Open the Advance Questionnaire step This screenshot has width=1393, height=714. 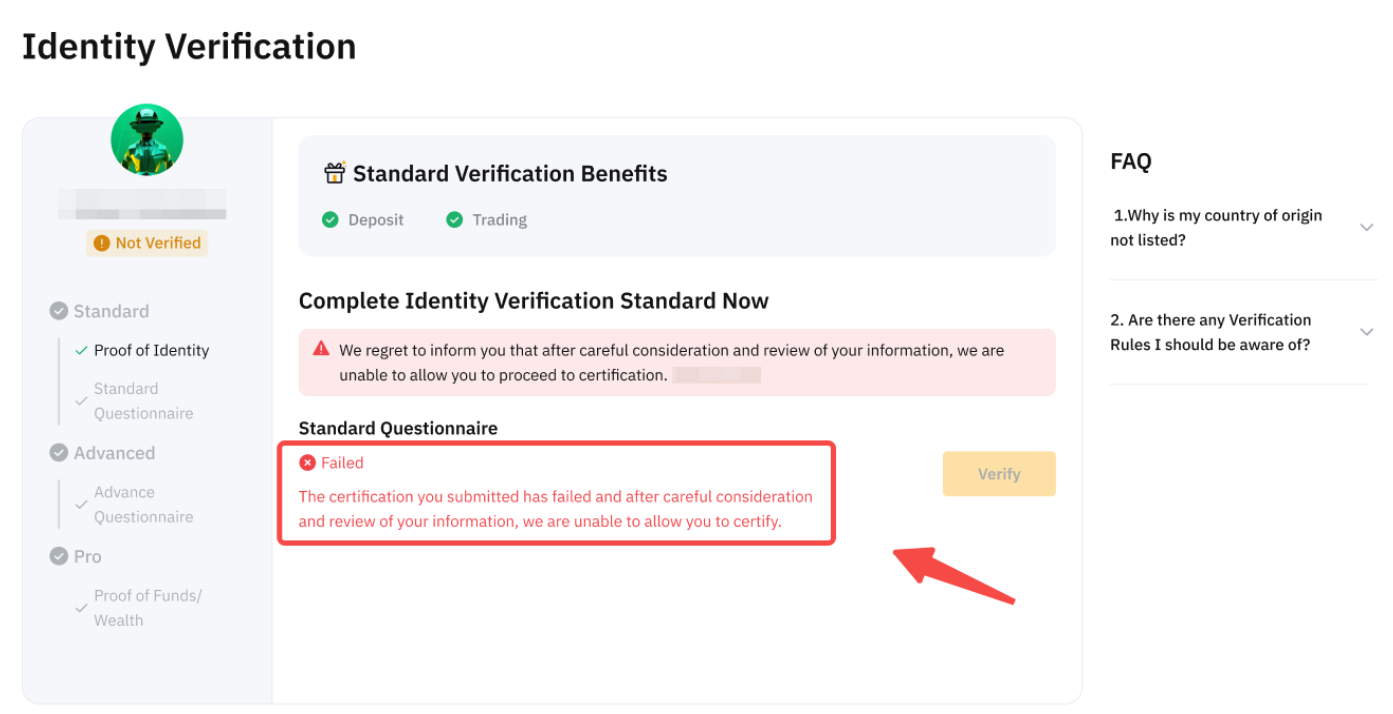point(143,504)
